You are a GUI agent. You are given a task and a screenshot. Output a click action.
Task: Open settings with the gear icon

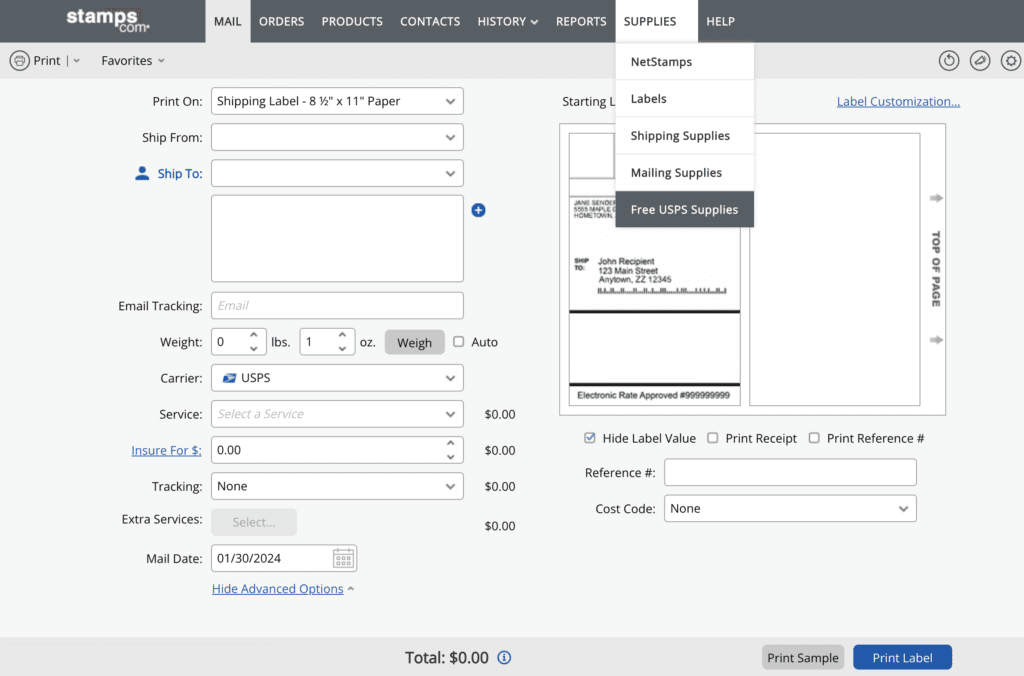1011,61
